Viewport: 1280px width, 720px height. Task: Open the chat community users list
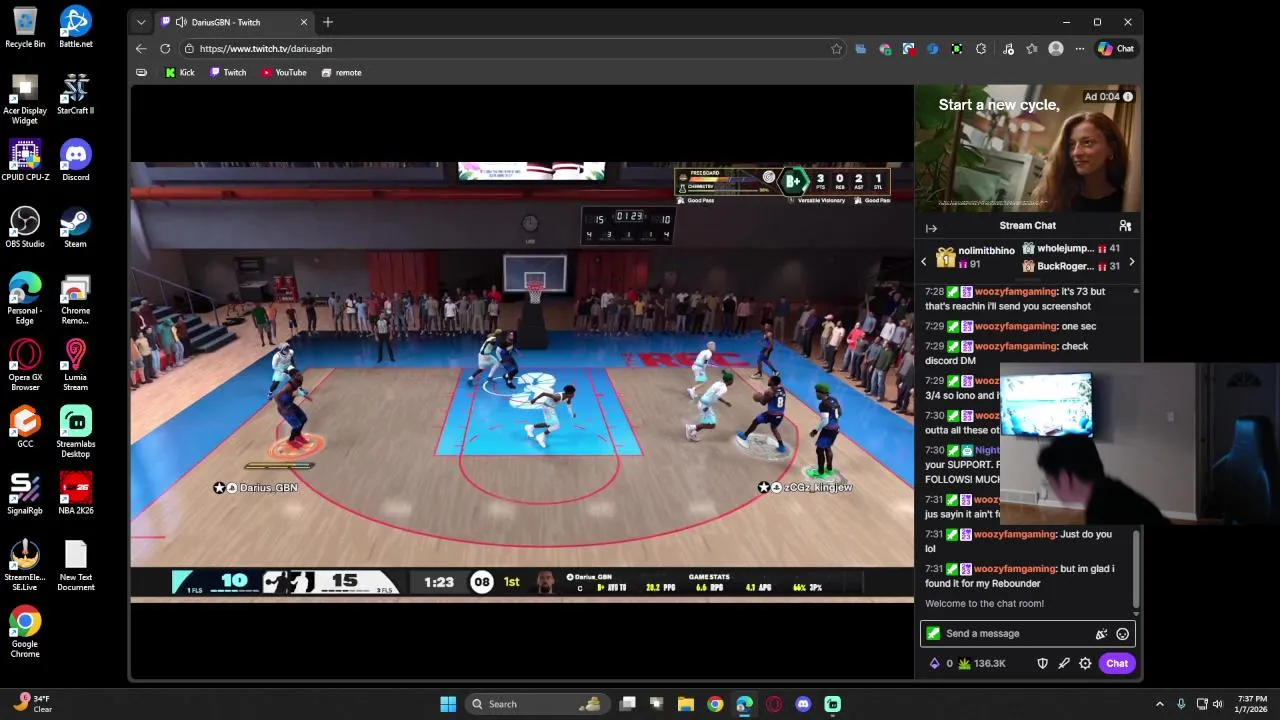[x=1125, y=226]
